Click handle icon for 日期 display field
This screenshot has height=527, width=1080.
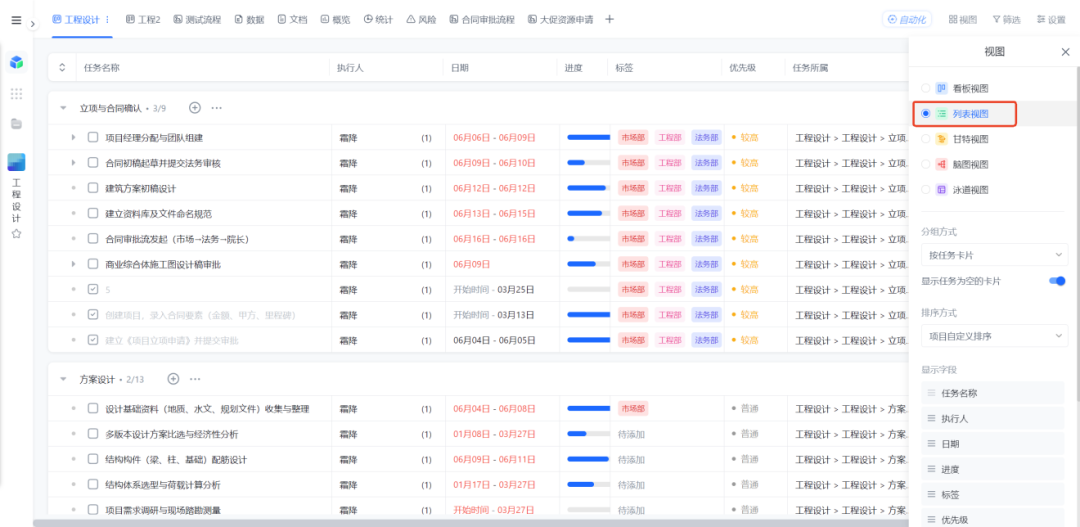point(931,444)
